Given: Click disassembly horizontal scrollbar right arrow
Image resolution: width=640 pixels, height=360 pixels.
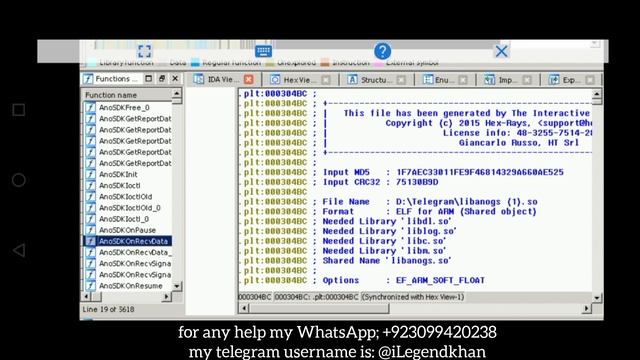Looking at the screenshot, I should pyautogui.click(x=587, y=309).
